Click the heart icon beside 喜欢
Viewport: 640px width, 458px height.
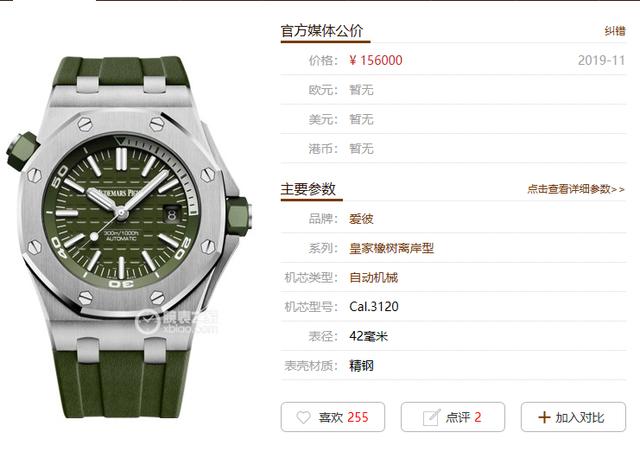(303, 417)
